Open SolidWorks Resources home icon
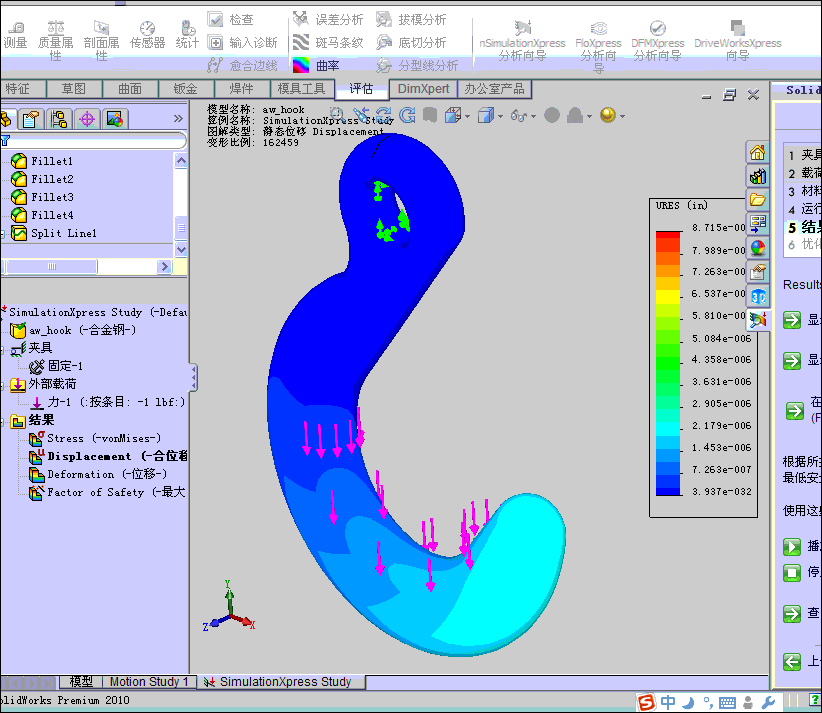 (758, 153)
